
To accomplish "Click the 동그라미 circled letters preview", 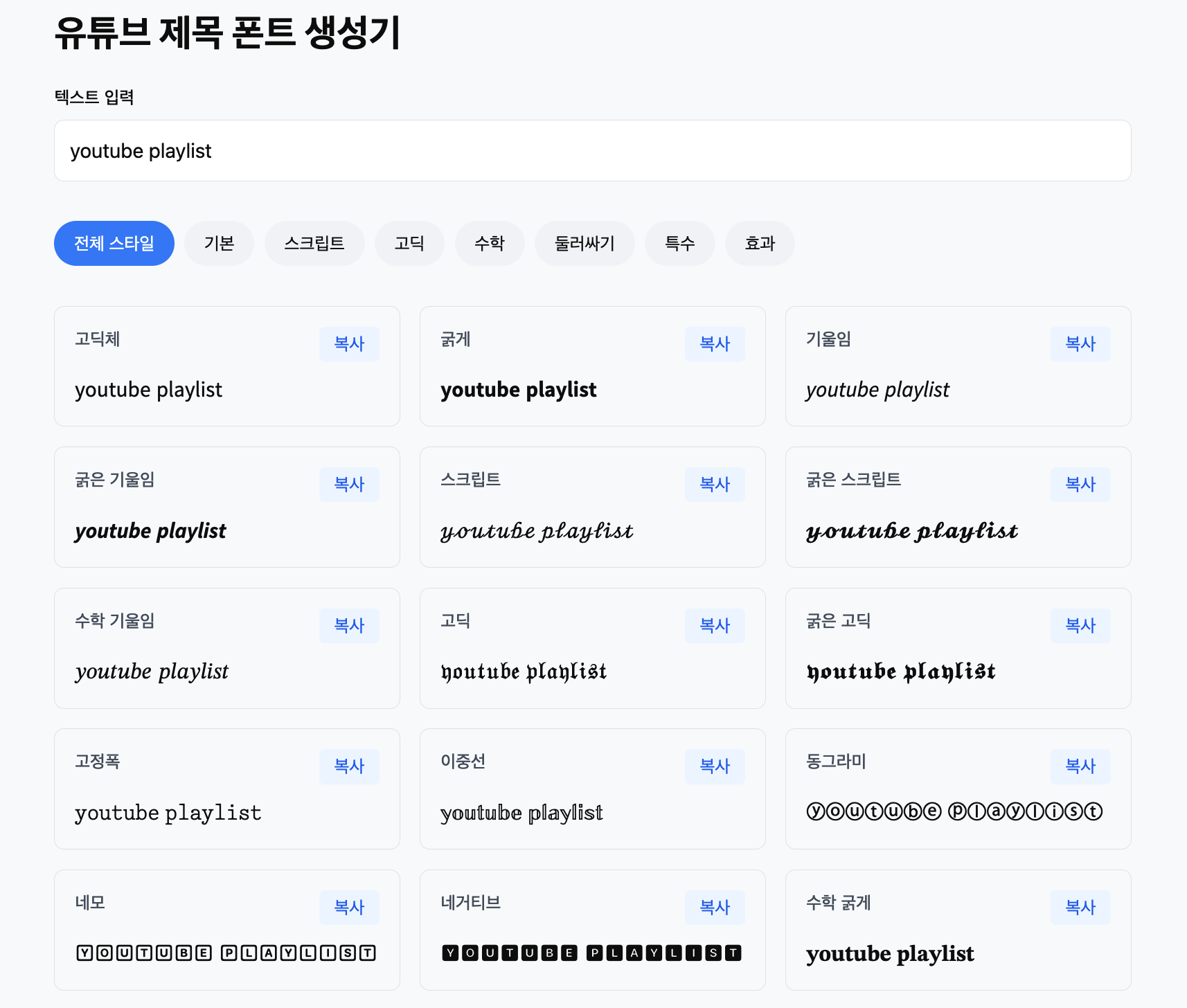I will [954, 811].
